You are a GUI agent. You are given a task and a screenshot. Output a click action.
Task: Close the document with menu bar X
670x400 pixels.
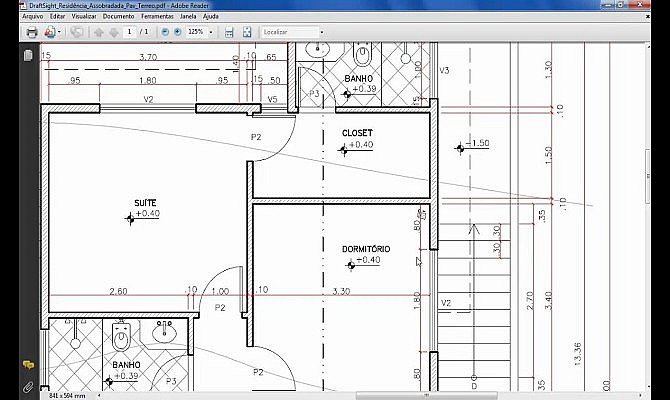pyautogui.click(x=648, y=16)
